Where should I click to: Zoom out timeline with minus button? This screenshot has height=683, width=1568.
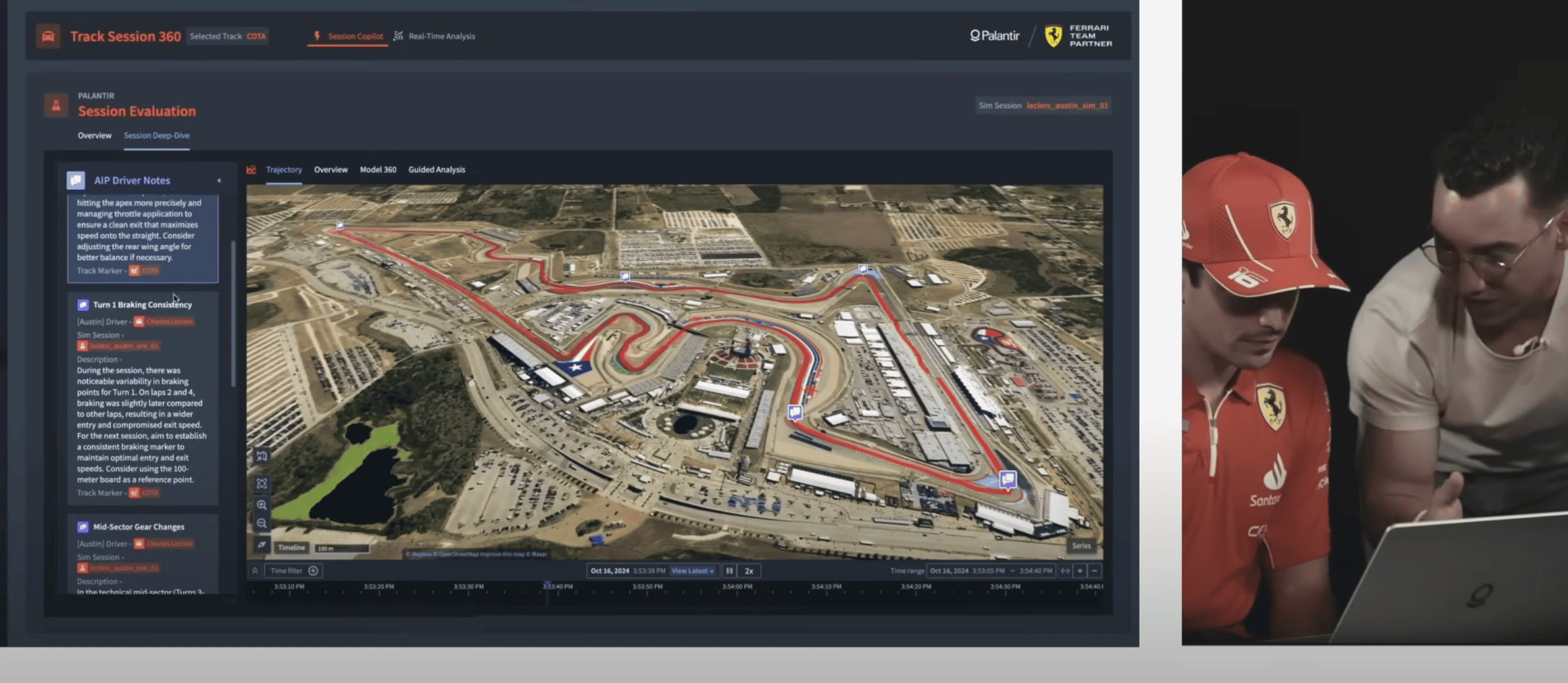(x=1095, y=571)
